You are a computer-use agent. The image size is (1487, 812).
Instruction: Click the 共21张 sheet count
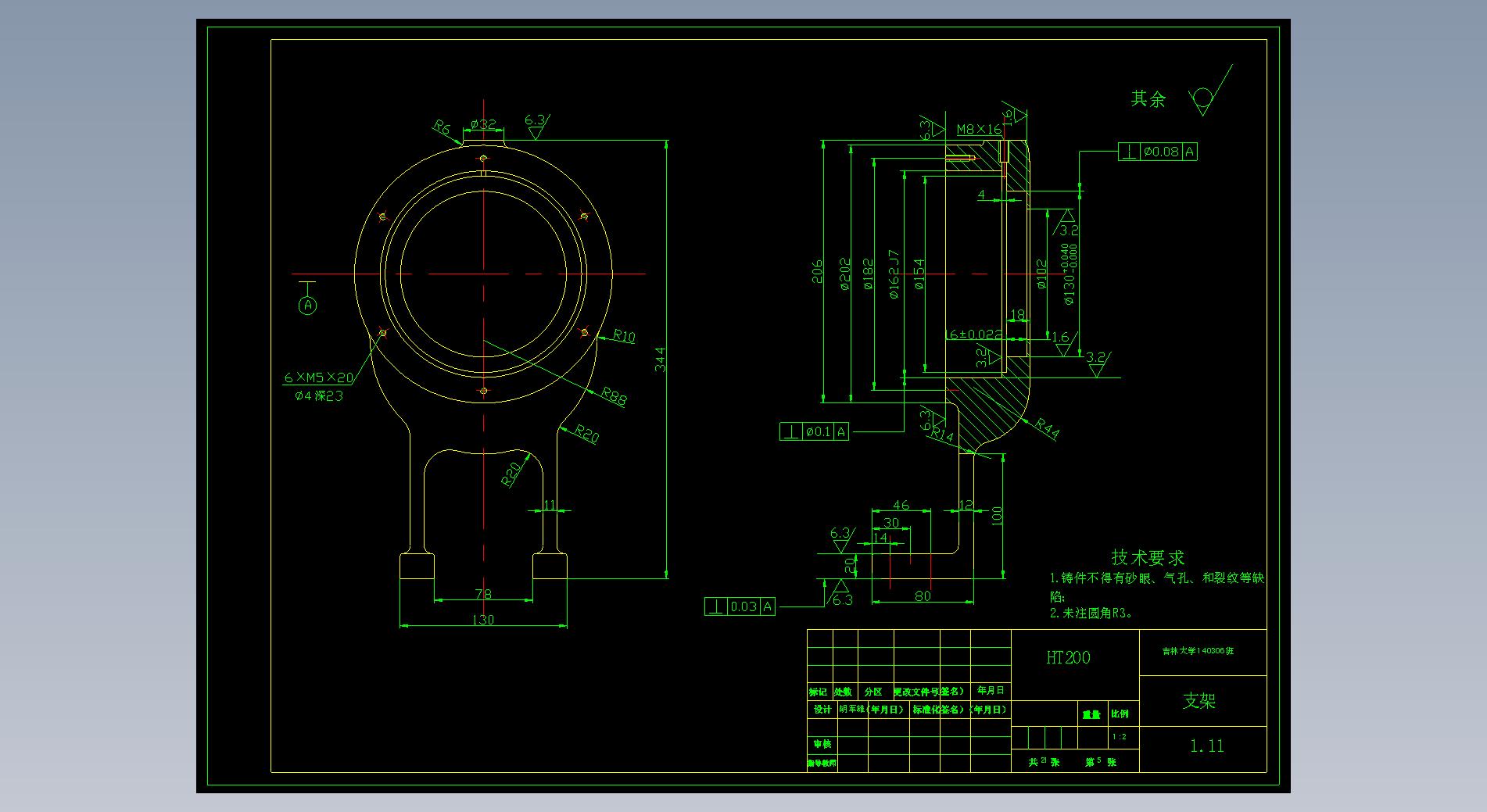tap(1044, 761)
